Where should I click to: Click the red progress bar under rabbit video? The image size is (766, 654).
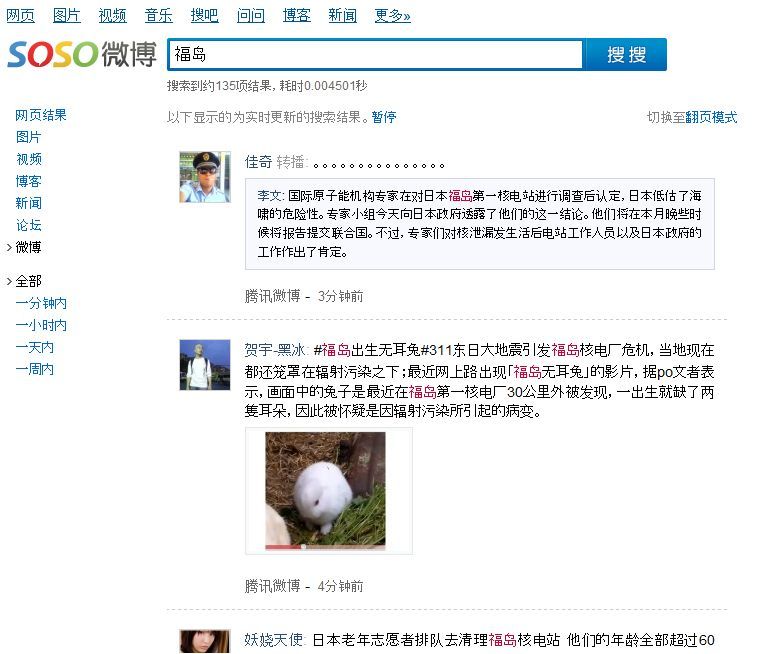tap(284, 547)
